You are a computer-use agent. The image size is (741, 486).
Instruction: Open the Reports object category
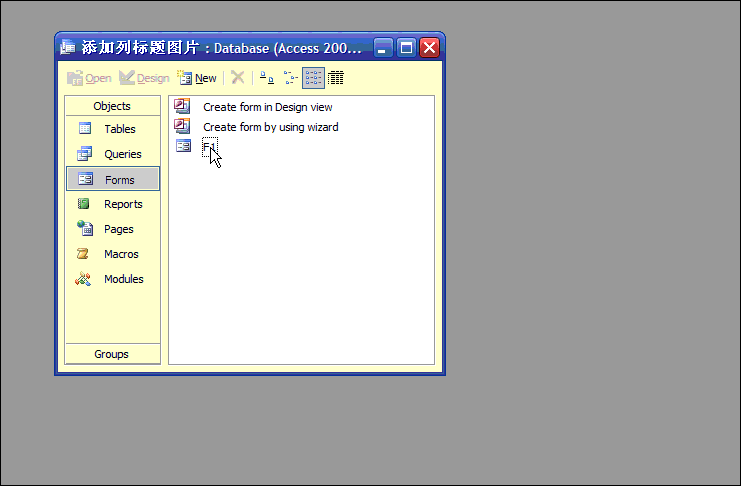click(112, 204)
